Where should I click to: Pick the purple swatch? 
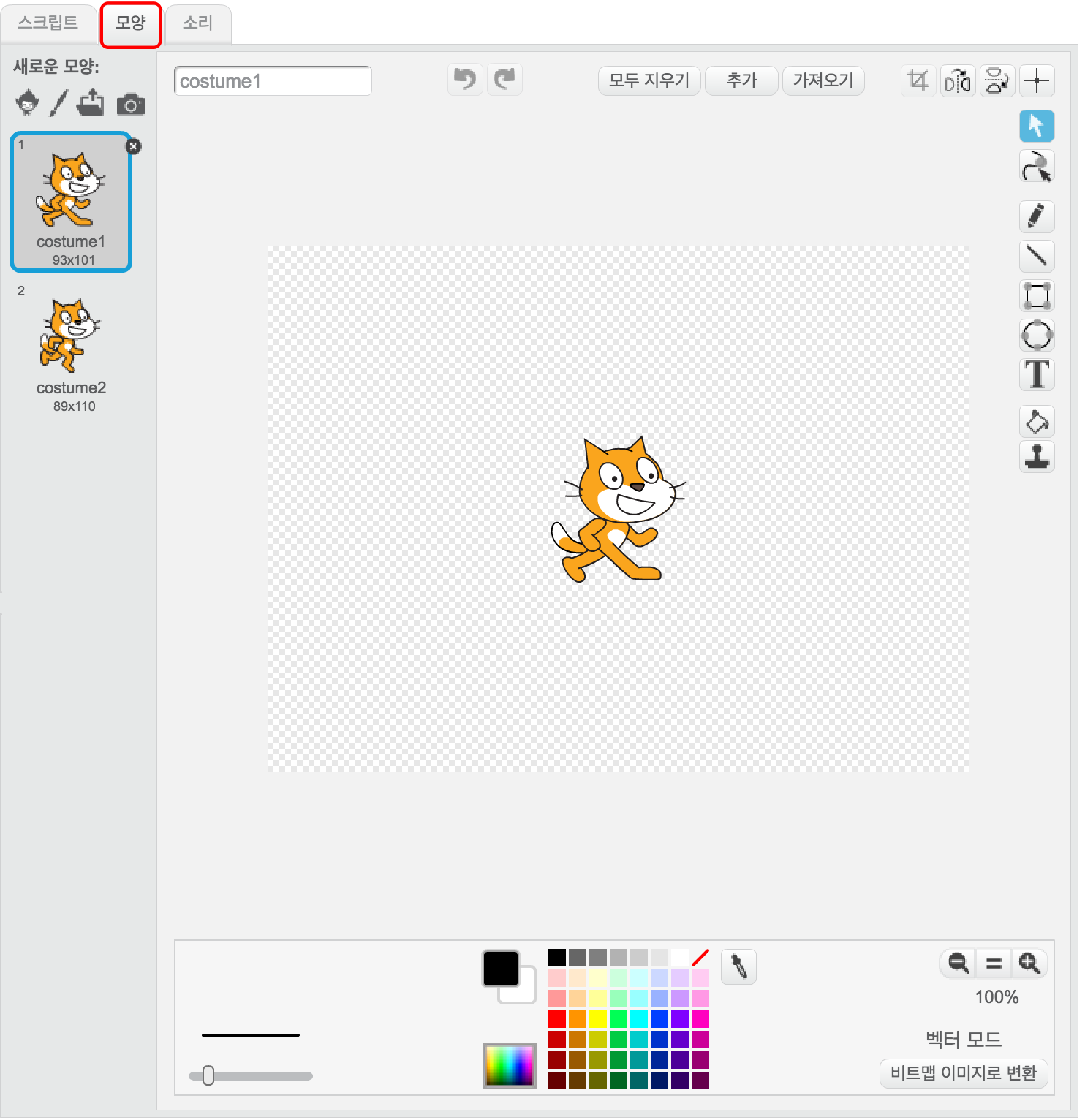680,1018
